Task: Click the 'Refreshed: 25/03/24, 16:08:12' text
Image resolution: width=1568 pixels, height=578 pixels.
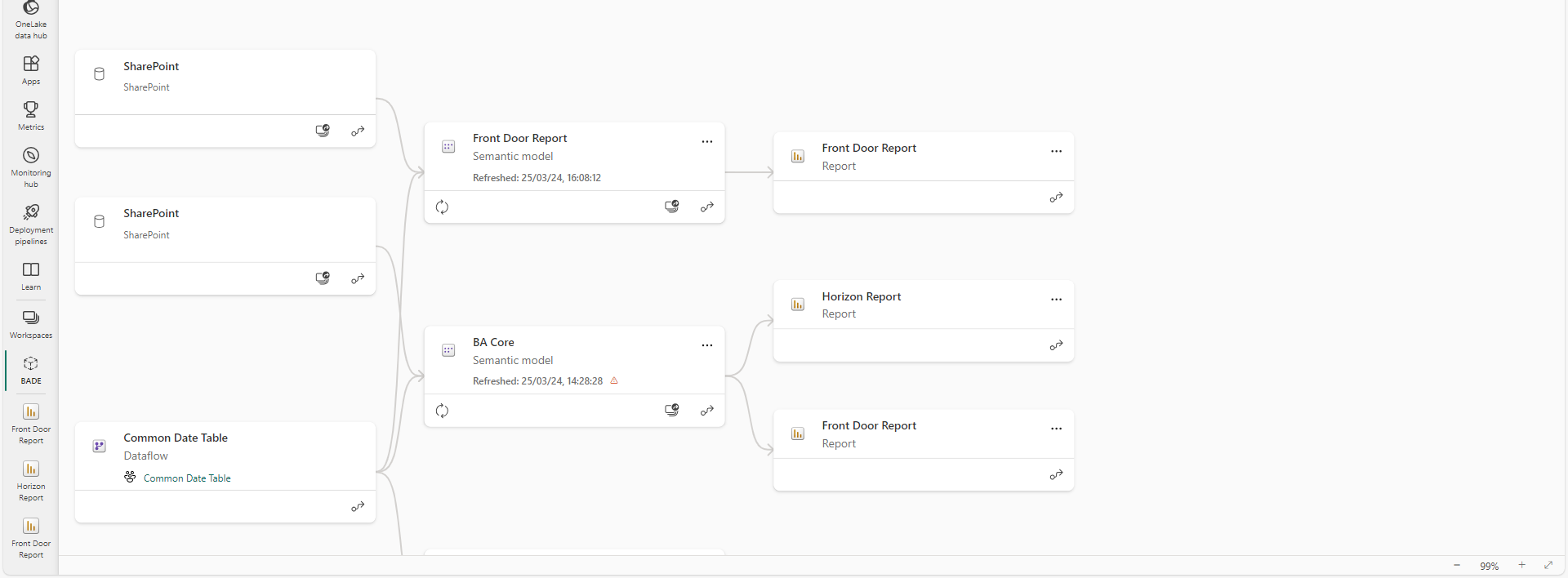Action: pos(537,178)
